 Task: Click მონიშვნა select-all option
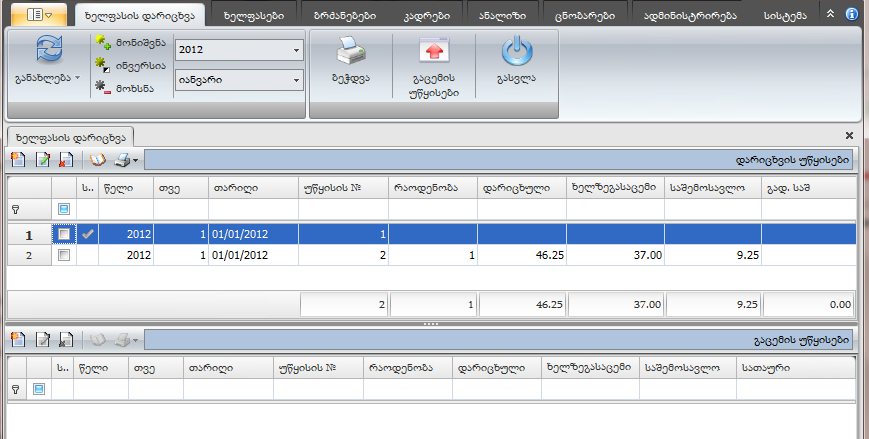[x=130, y=43]
